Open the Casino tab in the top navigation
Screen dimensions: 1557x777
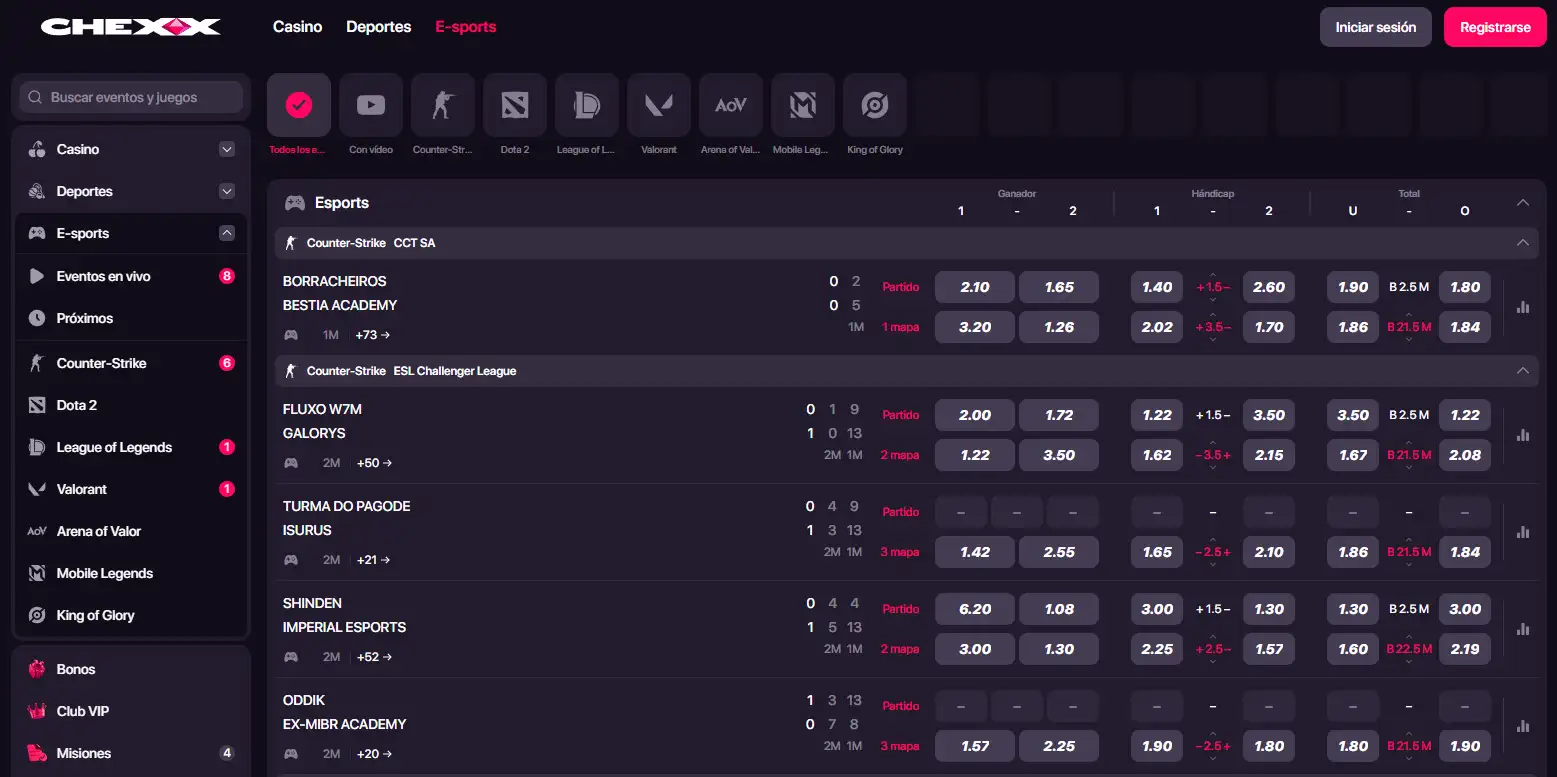(x=298, y=27)
